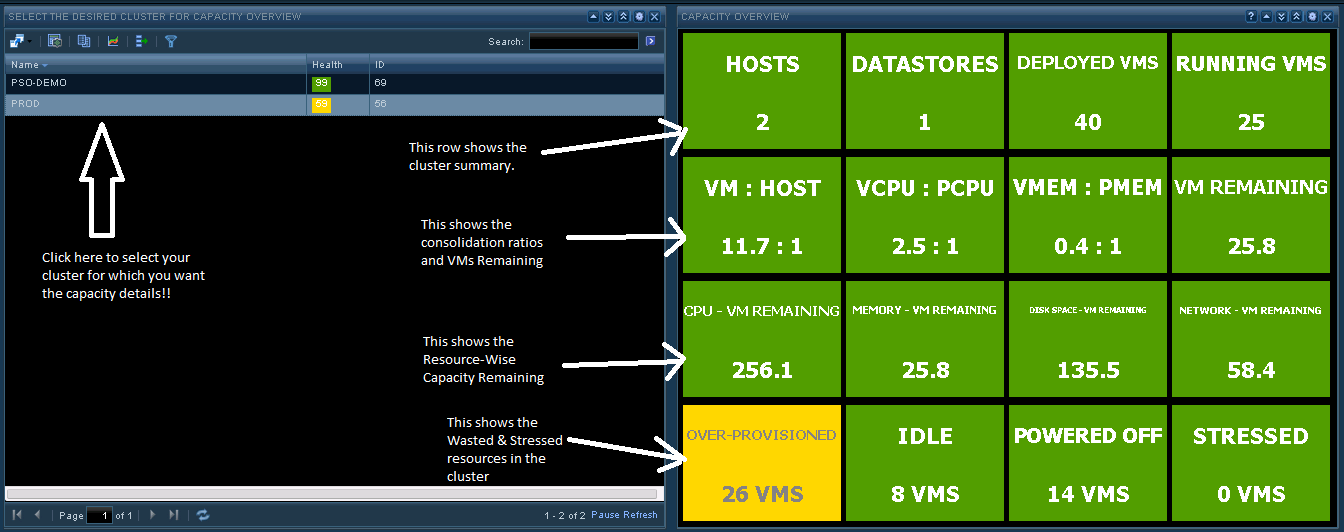Click the filter funnel icon in cluster toolbar
1344x532 pixels.
click(x=171, y=41)
